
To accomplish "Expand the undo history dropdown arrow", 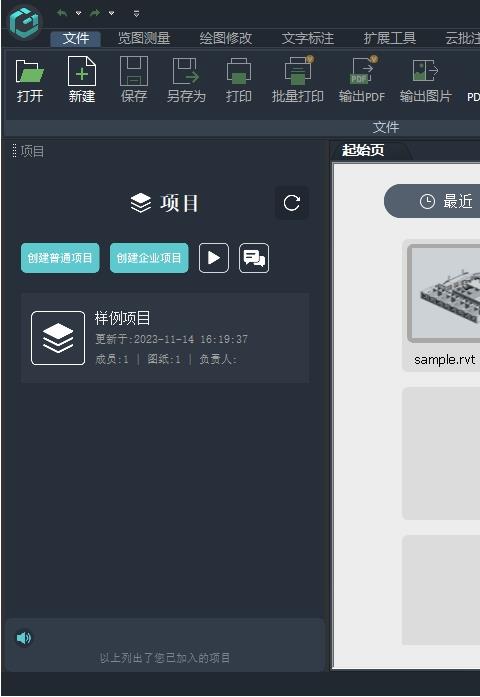I will point(79,13).
